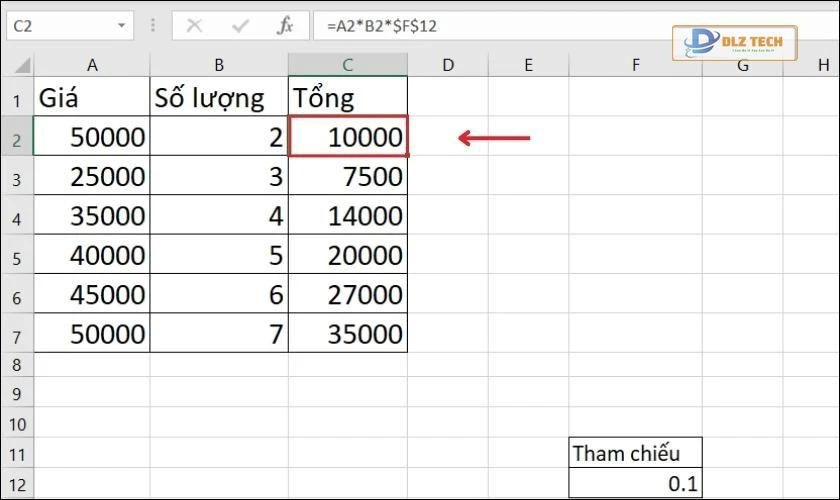Click the Cancel X icon in formula bar
This screenshot has width=840, height=500.
click(195, 25)
